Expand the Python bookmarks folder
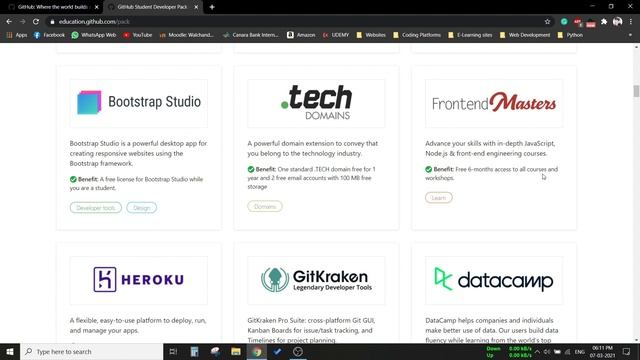 click(570, 35)
